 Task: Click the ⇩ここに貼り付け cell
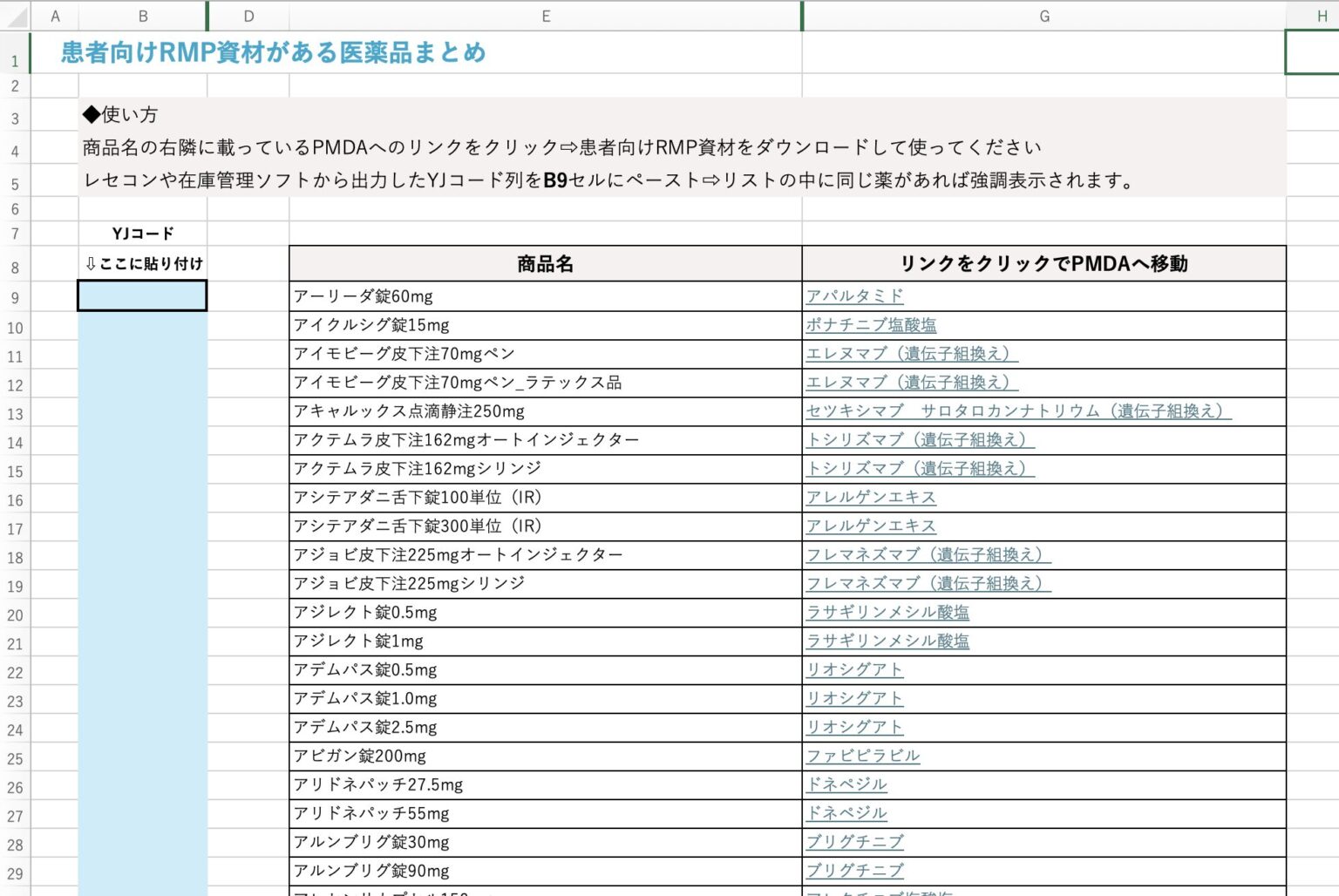pos(143,263)
